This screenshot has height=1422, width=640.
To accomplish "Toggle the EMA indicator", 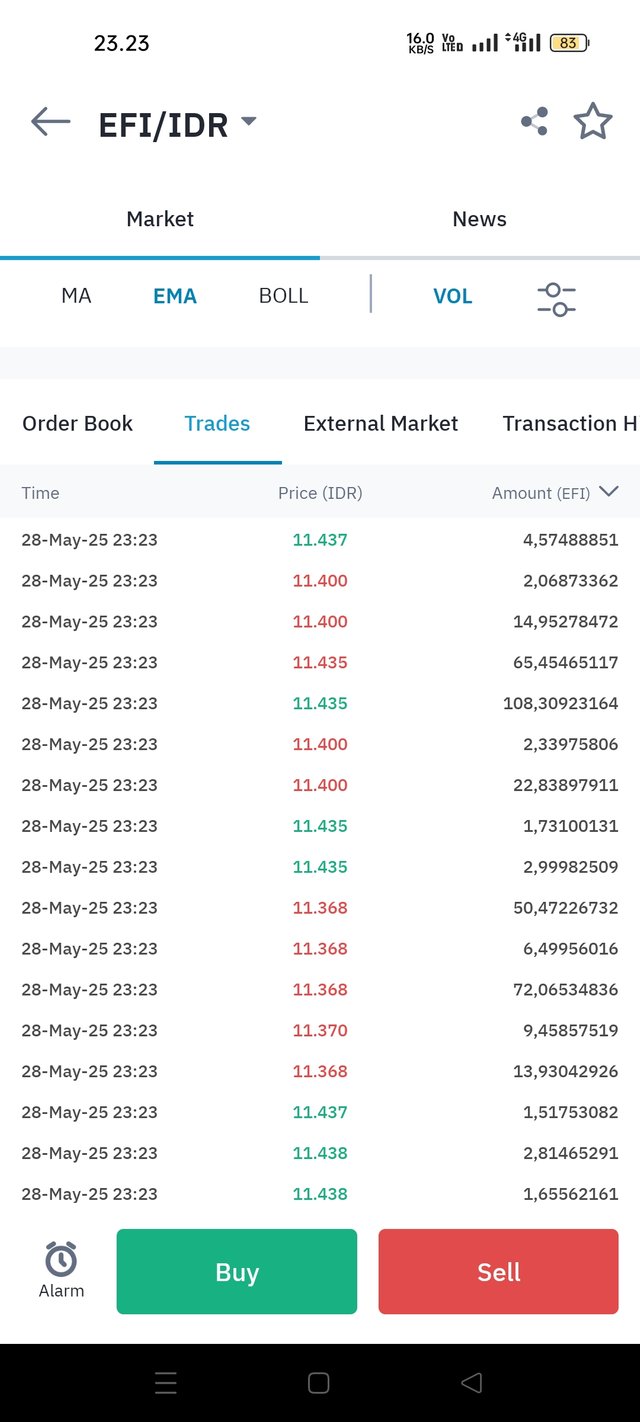I will coord(175,296).
